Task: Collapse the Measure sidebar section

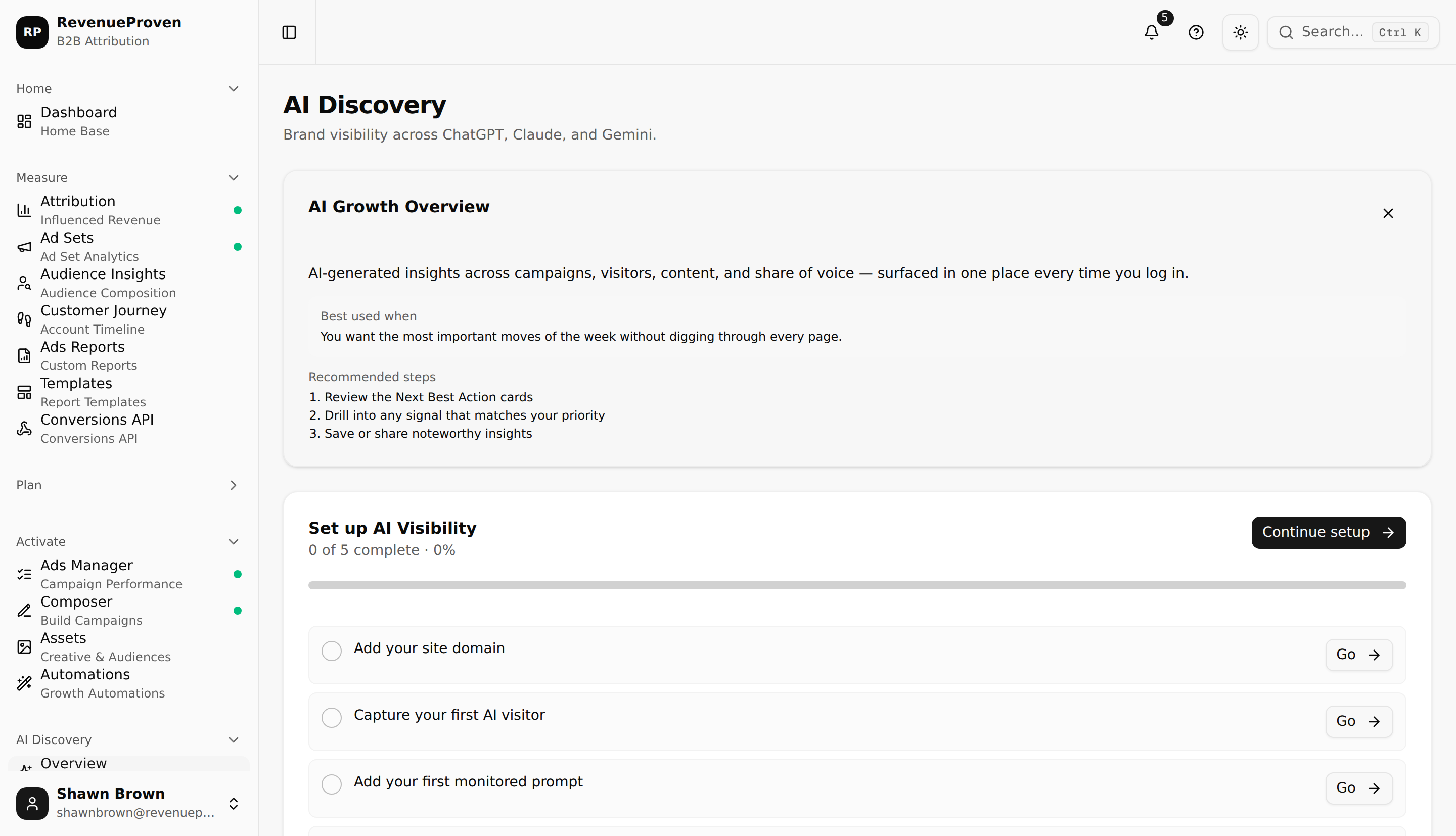Action: coord(234,177)
